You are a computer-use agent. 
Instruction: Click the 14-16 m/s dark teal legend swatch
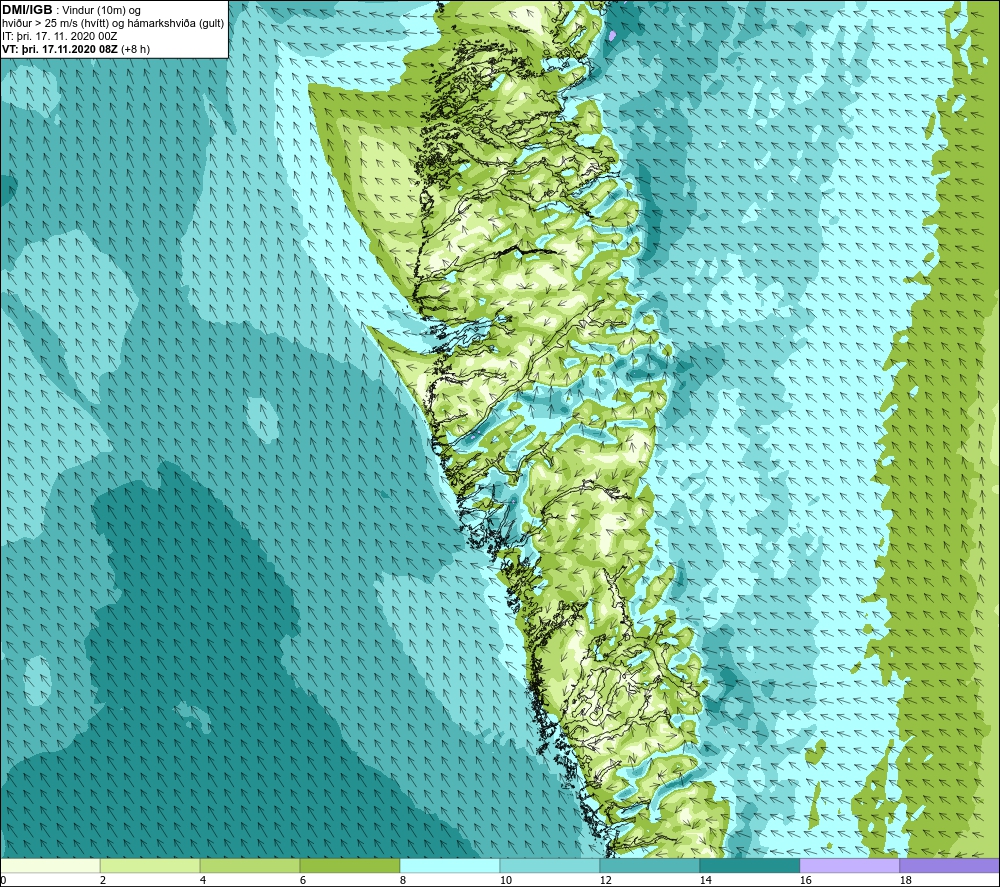[749, 865]
